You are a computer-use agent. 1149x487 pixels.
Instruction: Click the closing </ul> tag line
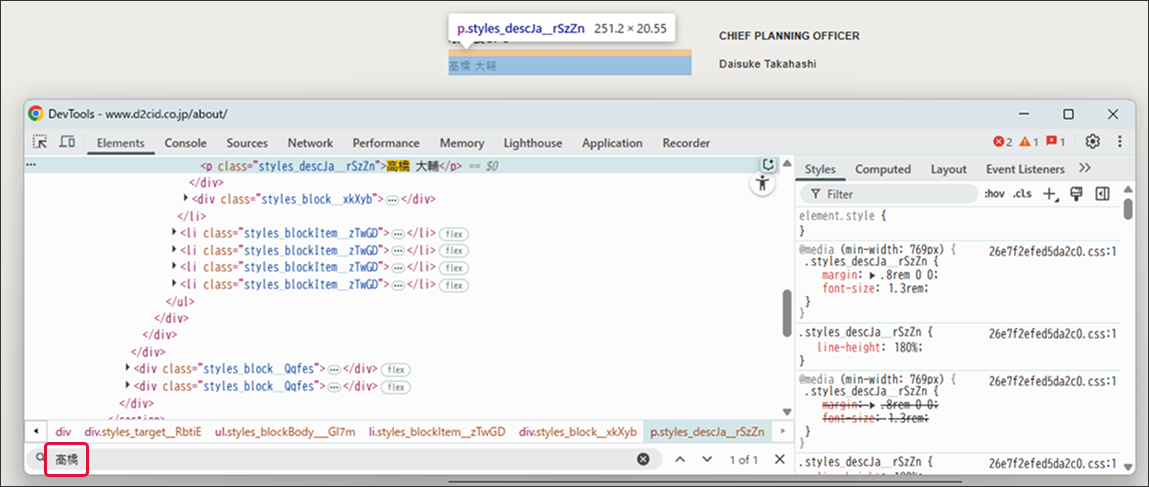click(178, 301)
